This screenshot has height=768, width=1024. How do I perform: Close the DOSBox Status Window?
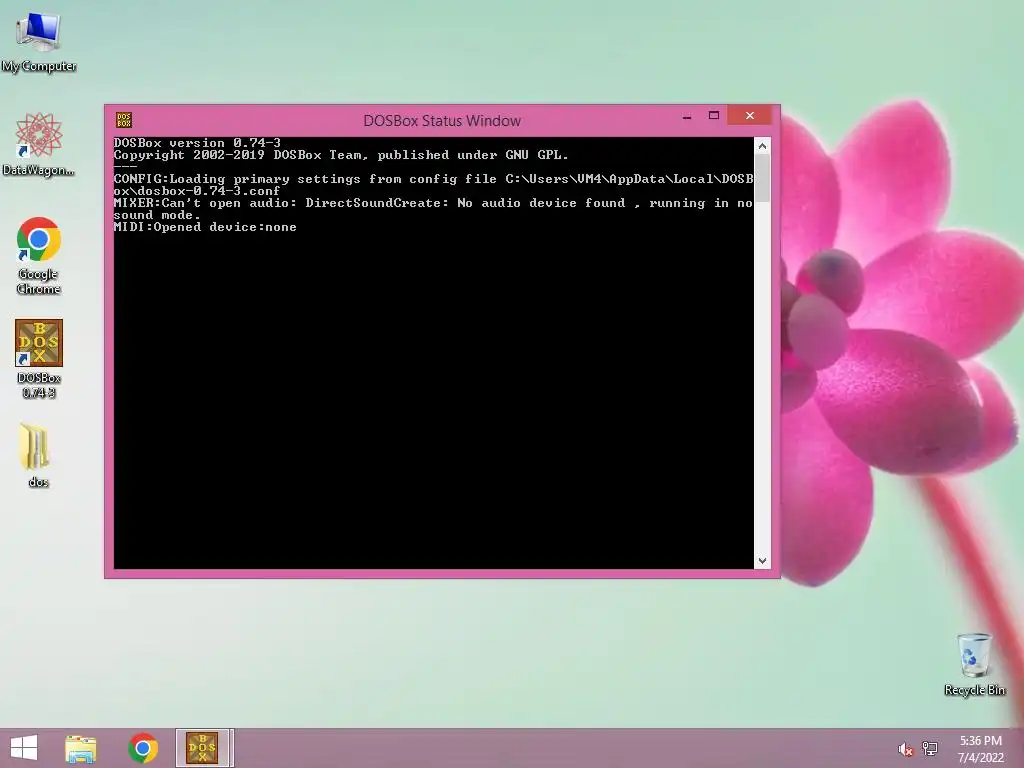click(x=750, y=116)
